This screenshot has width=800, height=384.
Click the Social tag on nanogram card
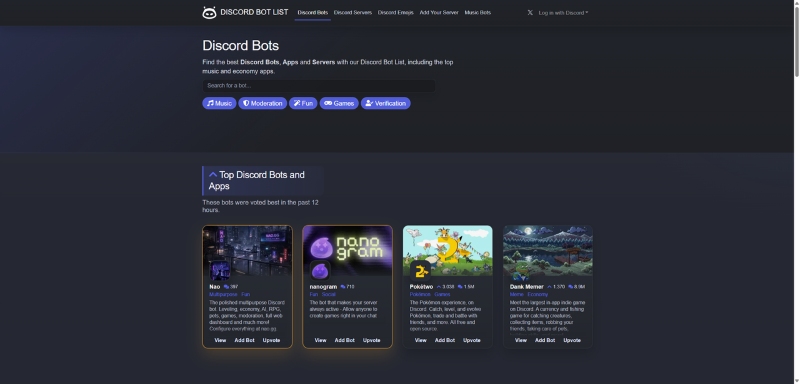pyautogui.click(x=329, y=295)
